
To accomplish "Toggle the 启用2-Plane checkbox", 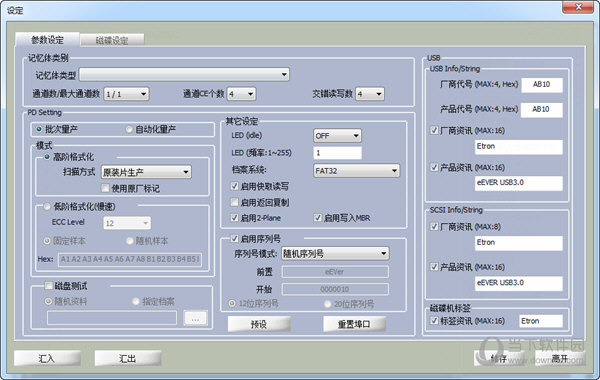I will click(x=234, y=218).
